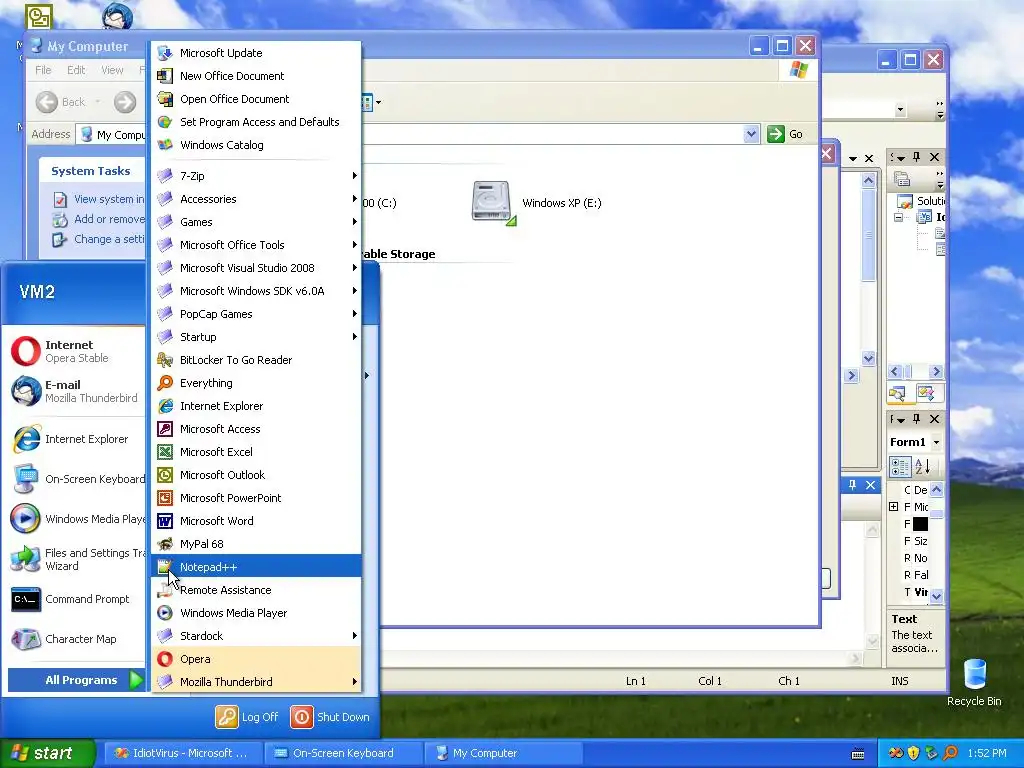Start Microsoft Word
Viewport: 1024px width, 768px height.
pyautogui.click(x=256, y=520)
